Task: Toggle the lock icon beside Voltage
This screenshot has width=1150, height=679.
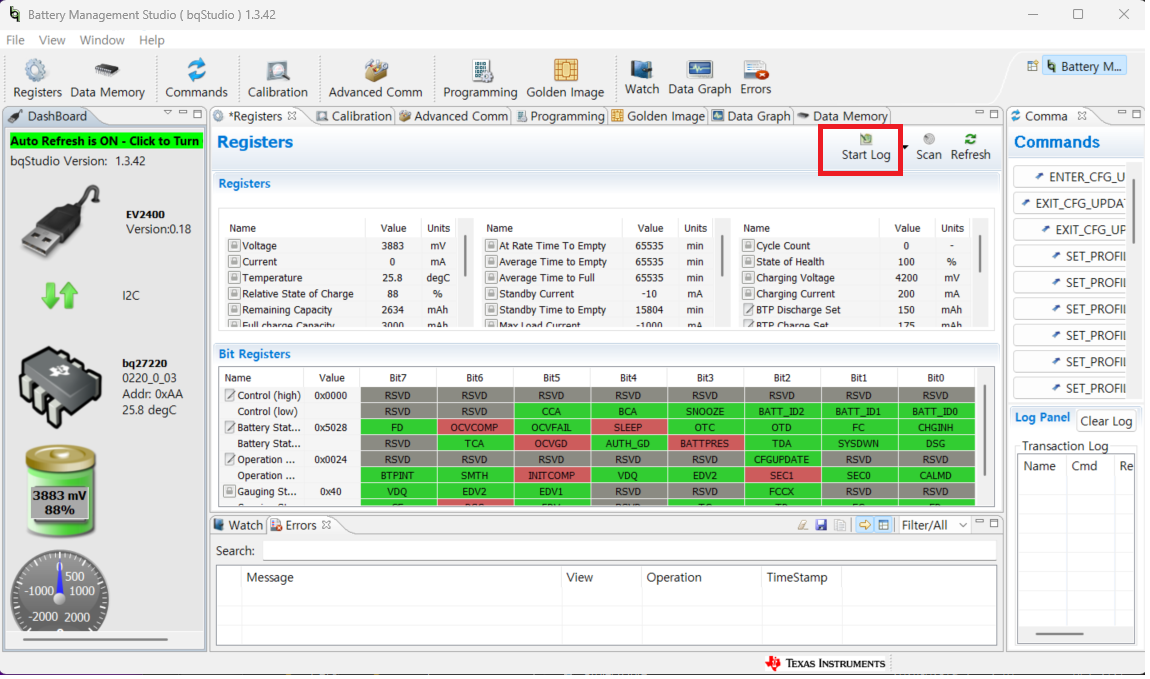Action: (x=234, y=246)
